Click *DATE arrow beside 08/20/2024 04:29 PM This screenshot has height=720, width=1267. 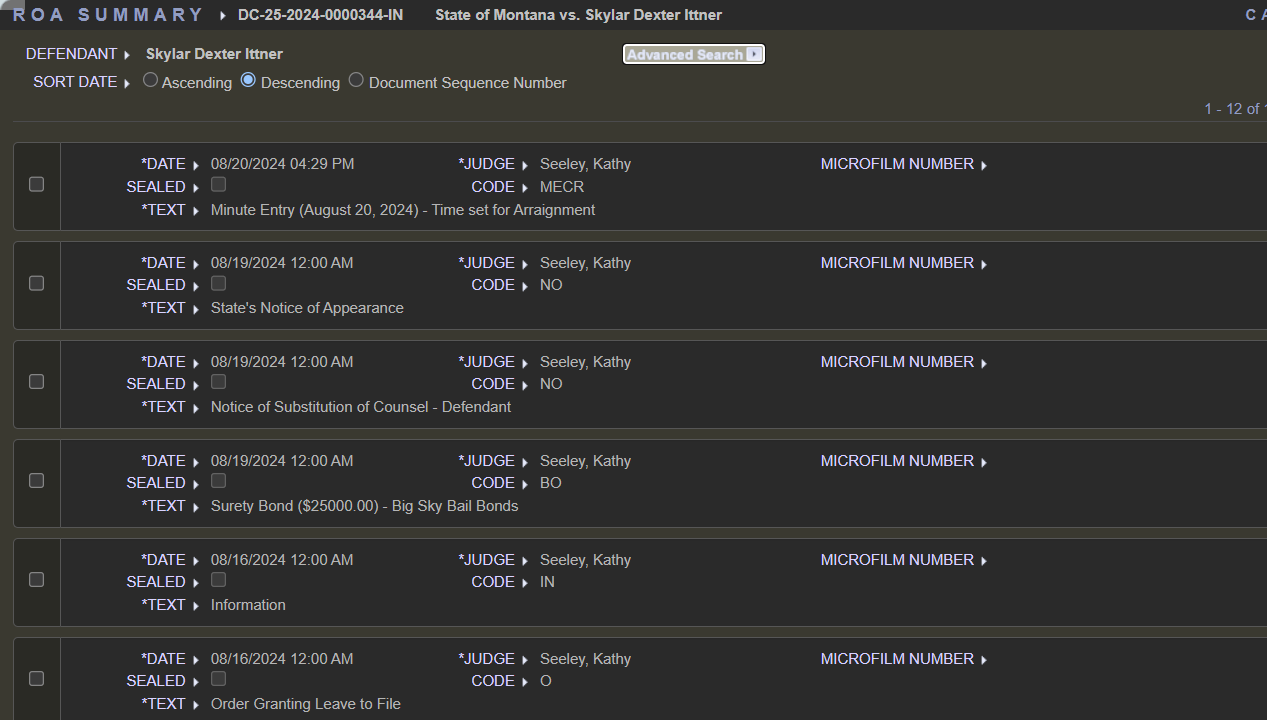[196, 165]
